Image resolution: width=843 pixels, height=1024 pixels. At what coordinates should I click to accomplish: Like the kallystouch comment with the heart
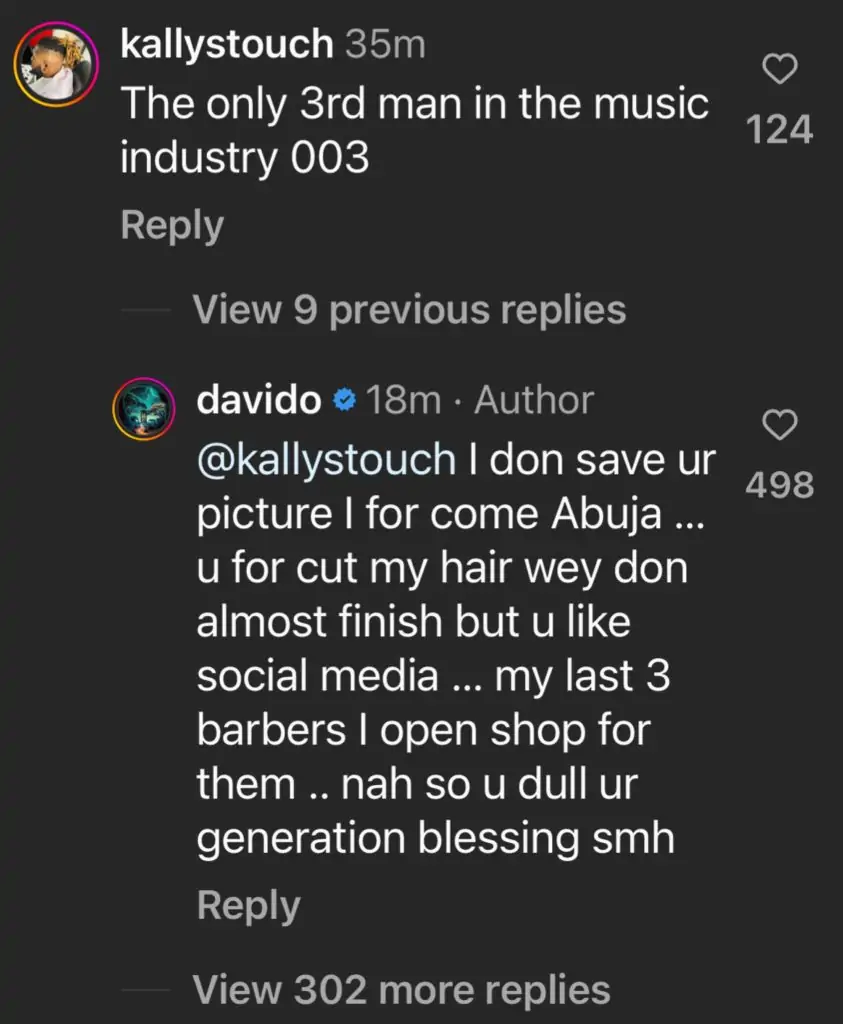tap(780, 69)
